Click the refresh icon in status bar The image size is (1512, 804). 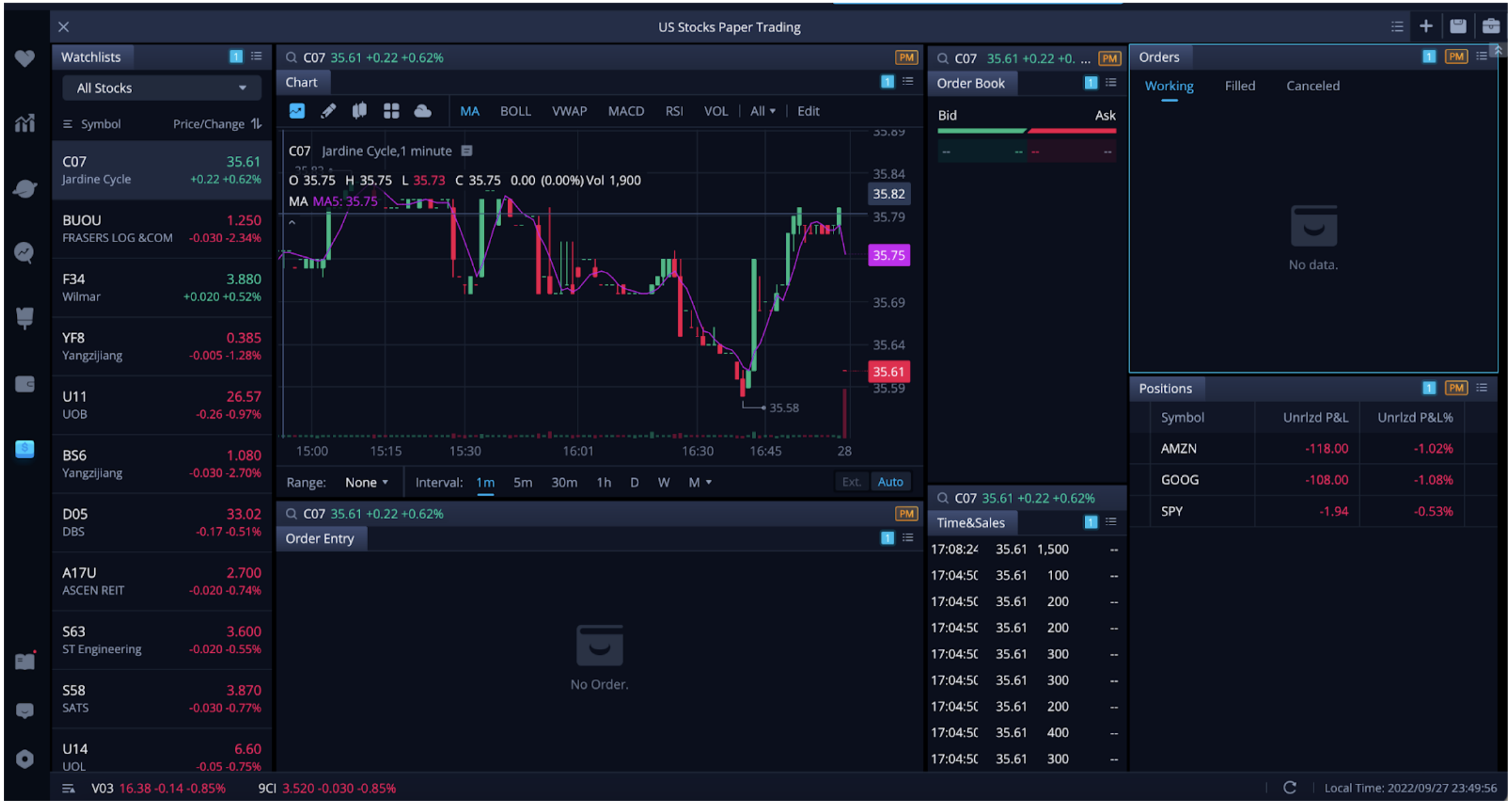tap(1290, 788)
